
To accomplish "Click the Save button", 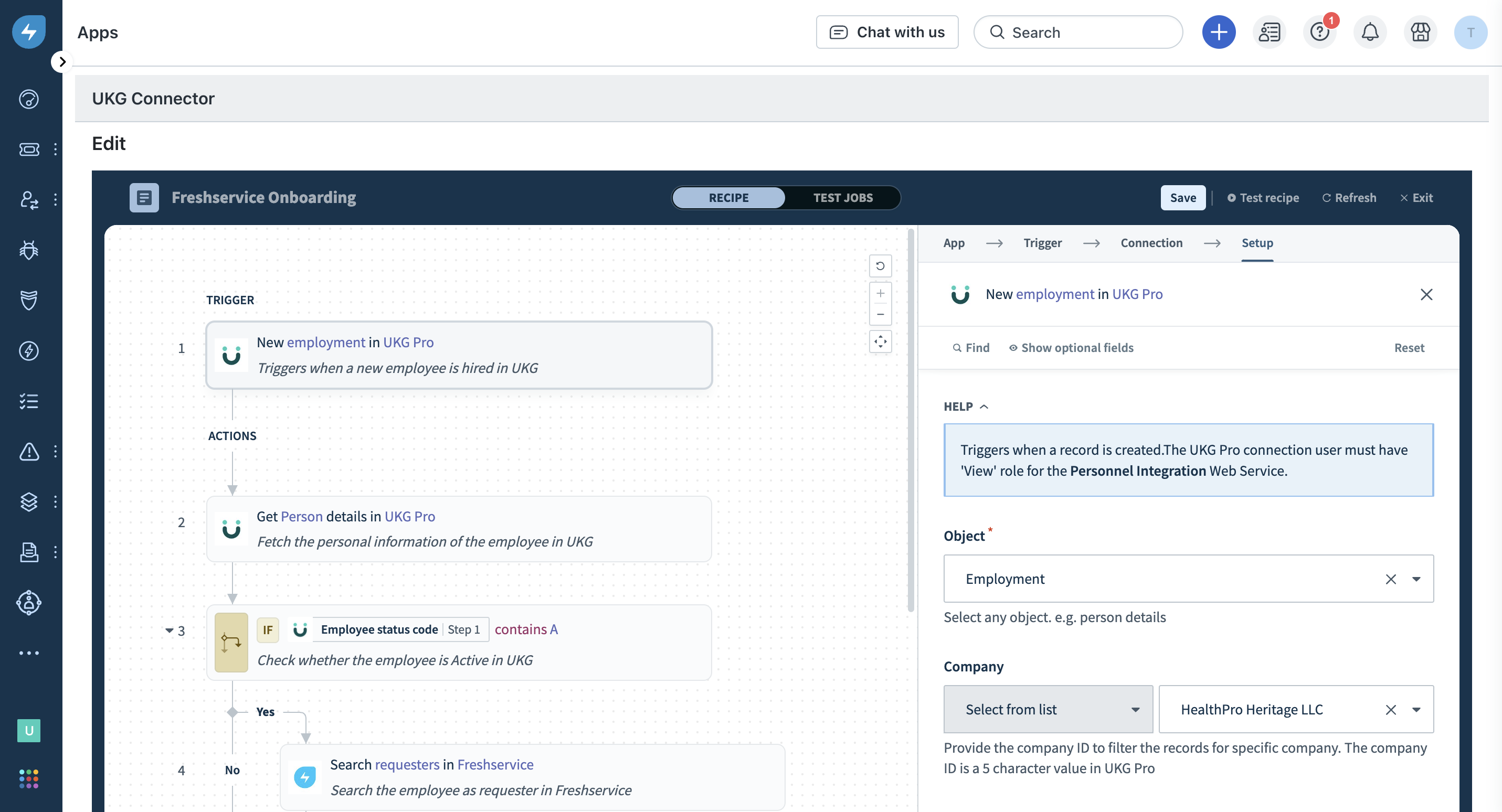I will pyautogui.click(x=1182, y=198).
